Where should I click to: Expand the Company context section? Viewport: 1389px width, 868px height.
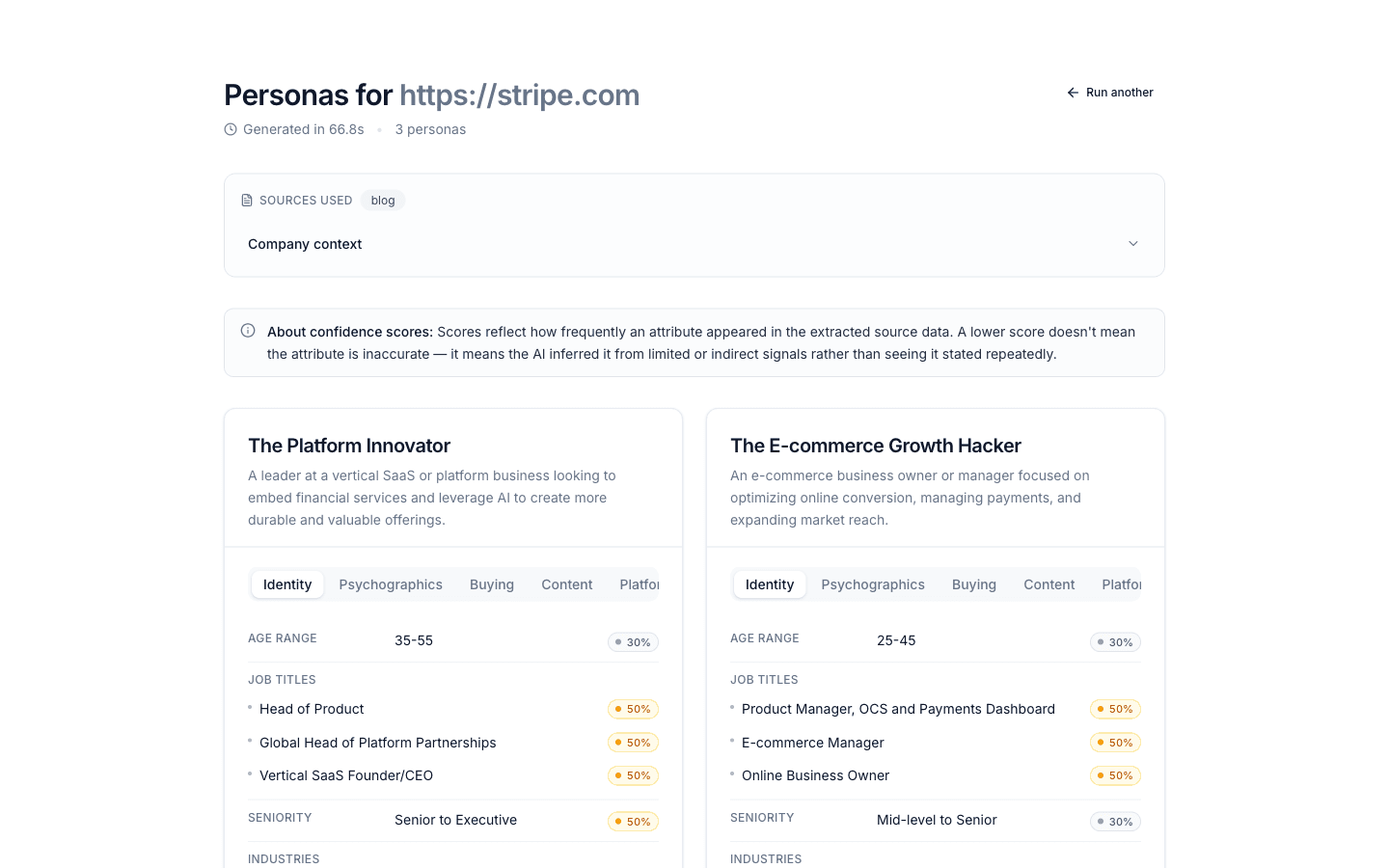(694, 244)
